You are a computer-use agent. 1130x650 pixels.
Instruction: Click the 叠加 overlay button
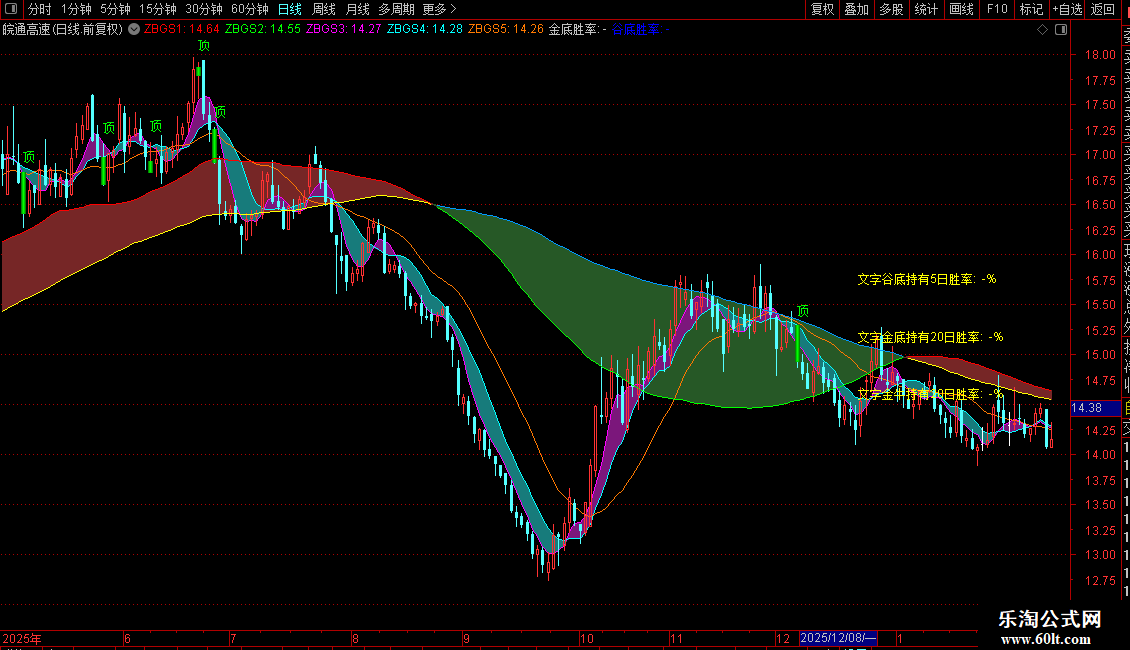[857, 9]
